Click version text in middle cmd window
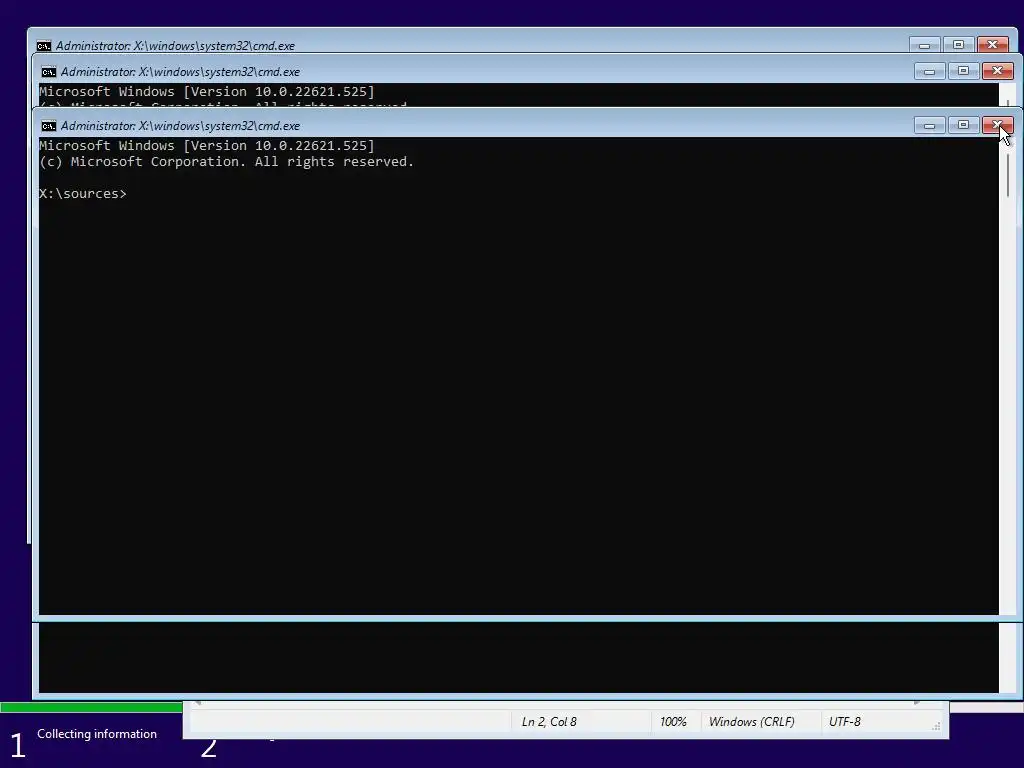Viewport: 1024px width, 768px height. click(x=207, y=91)
